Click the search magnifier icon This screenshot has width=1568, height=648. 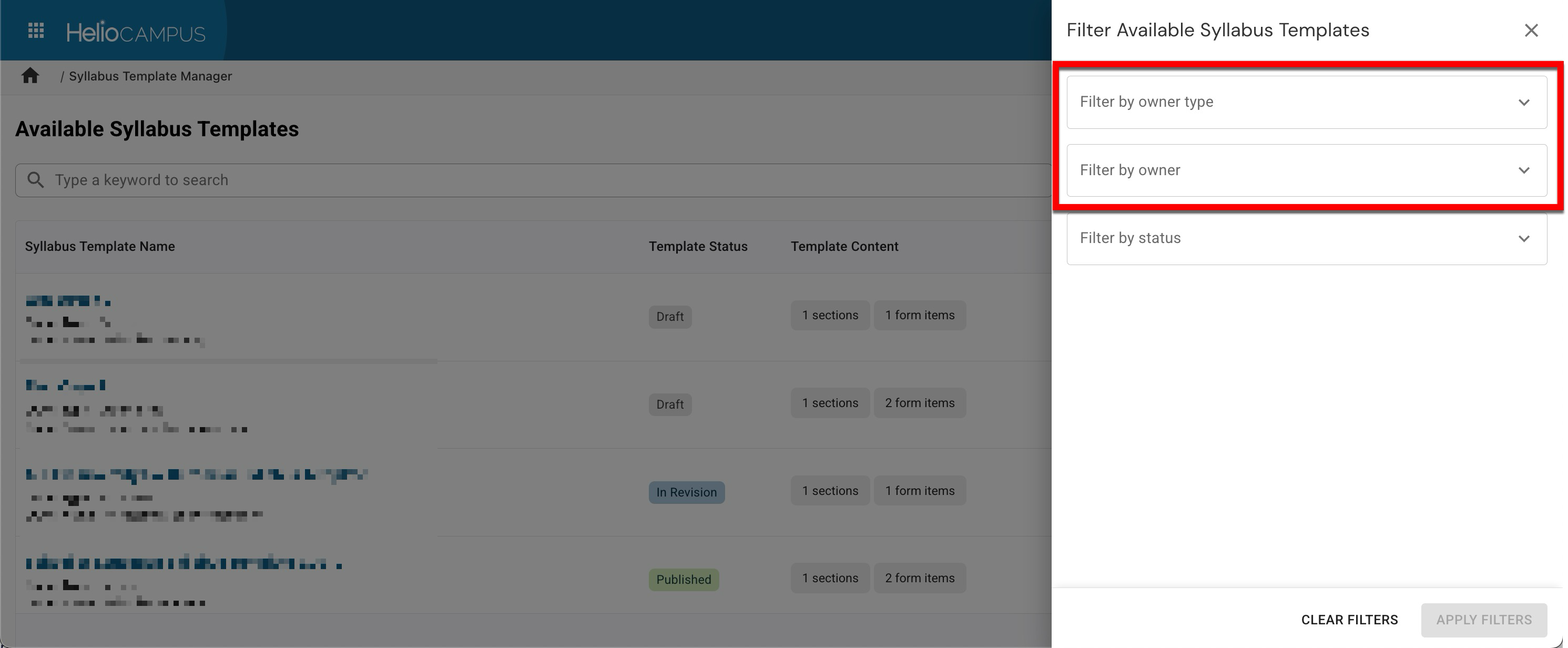pos(36,180)
